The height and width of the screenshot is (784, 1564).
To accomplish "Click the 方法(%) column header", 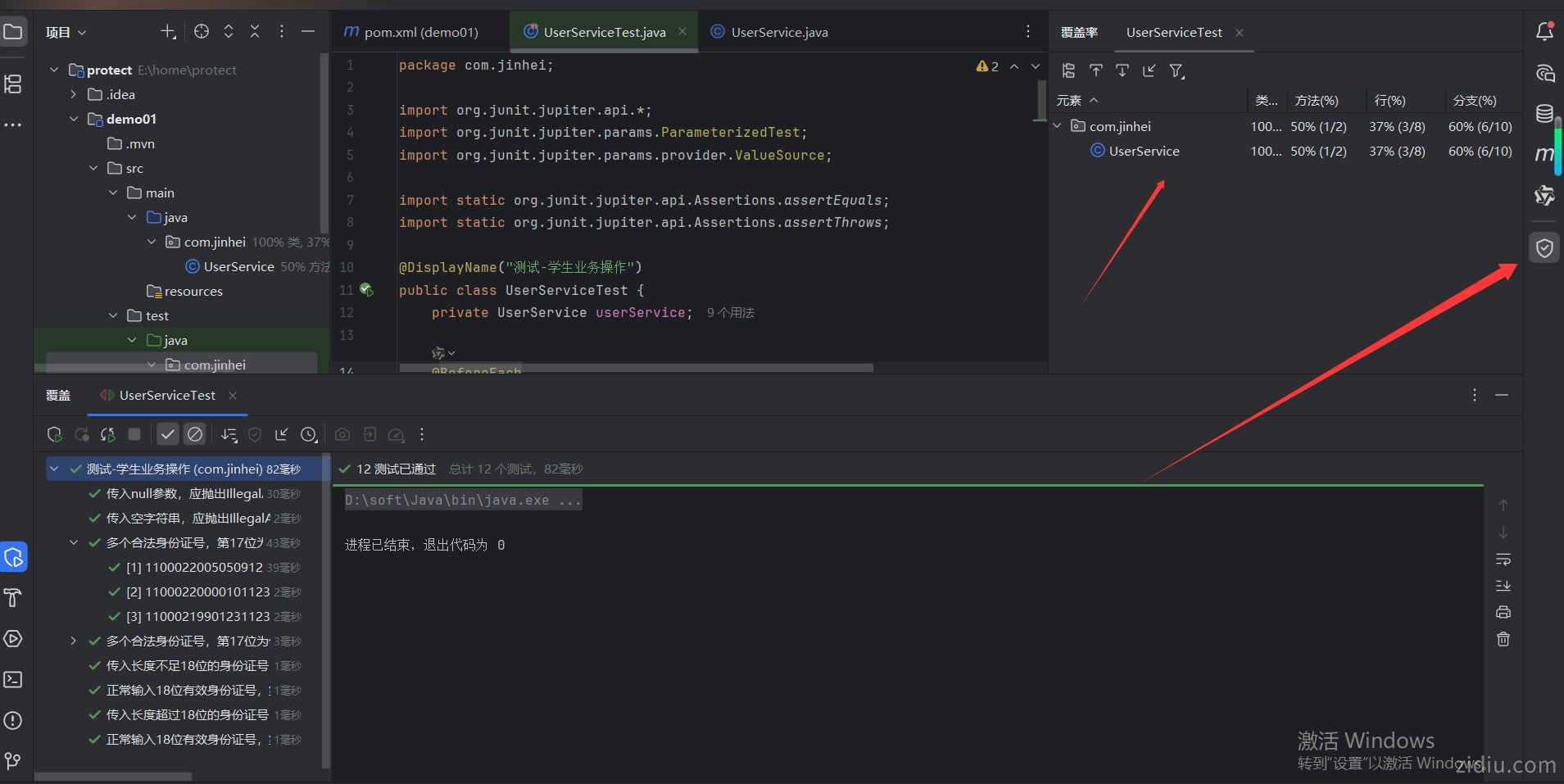I will click(x=1317, y=100).
